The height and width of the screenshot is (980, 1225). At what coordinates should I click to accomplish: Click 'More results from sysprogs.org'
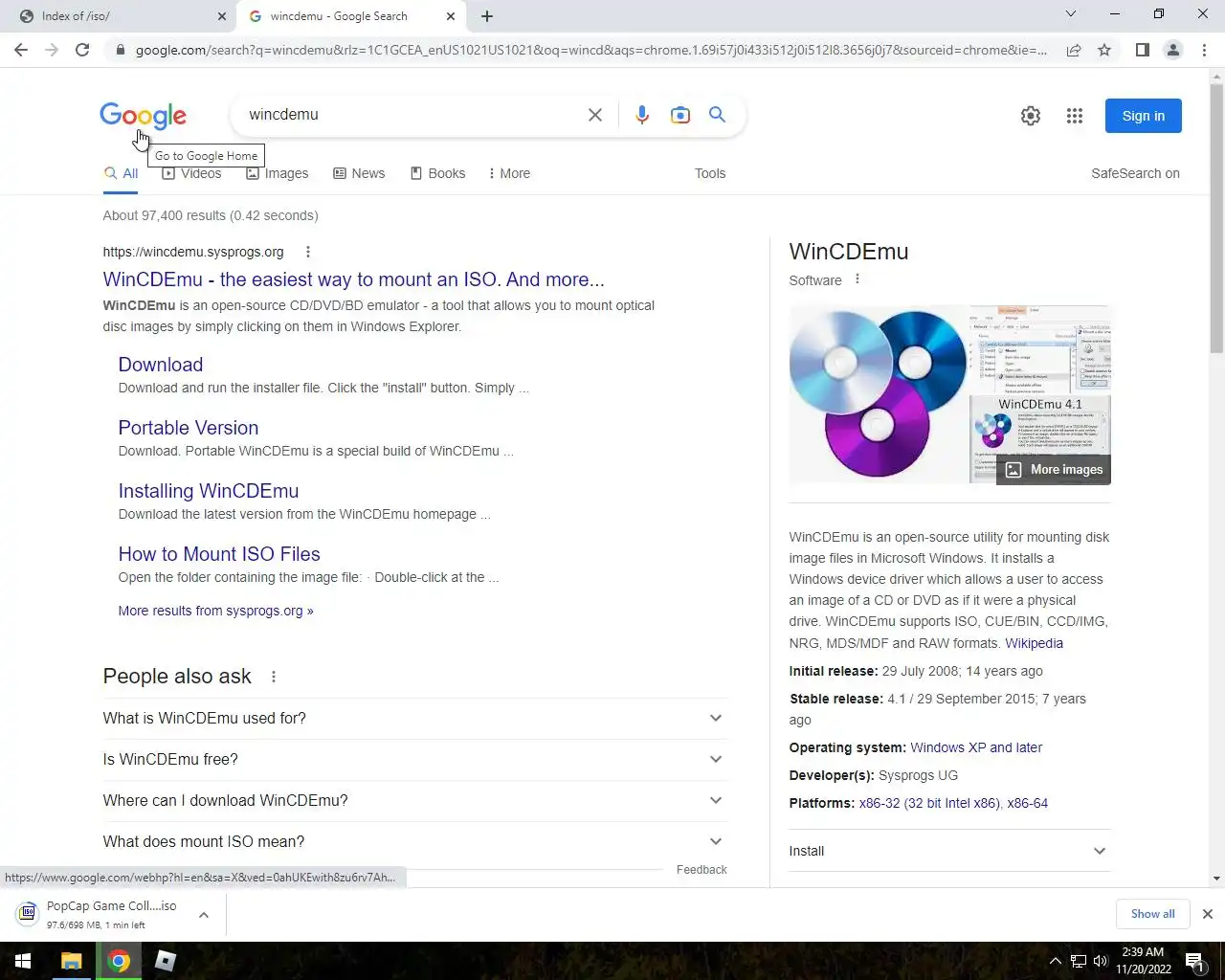[216, 611]
